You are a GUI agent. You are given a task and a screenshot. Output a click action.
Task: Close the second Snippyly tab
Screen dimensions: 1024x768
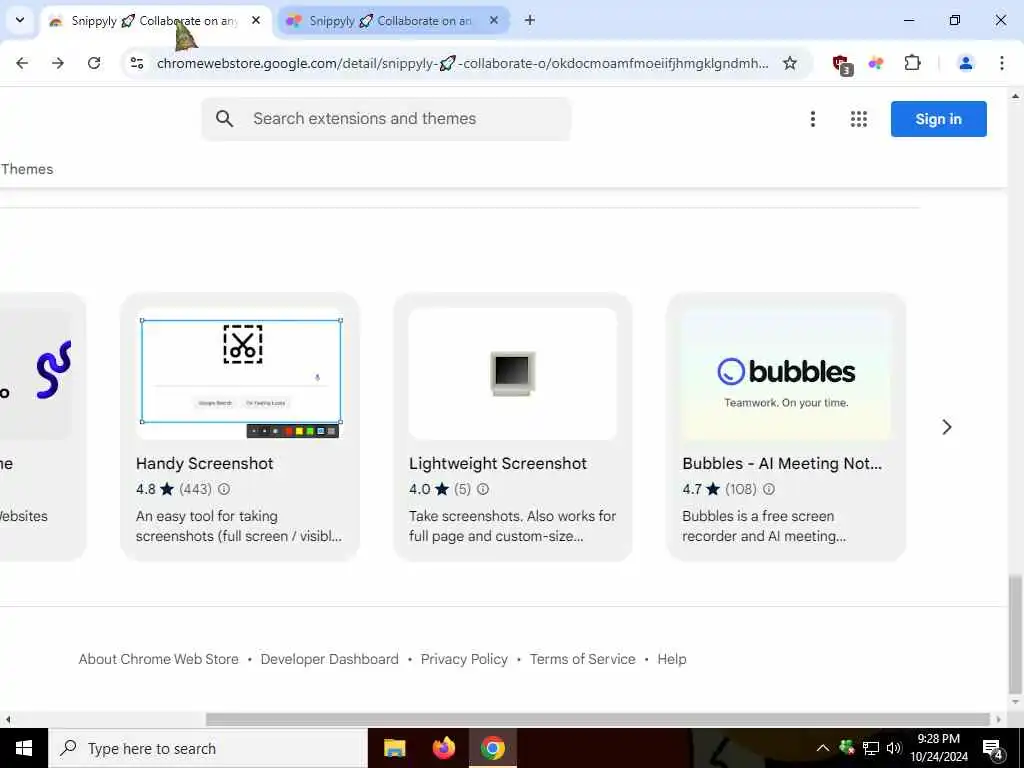pos(494,20)
